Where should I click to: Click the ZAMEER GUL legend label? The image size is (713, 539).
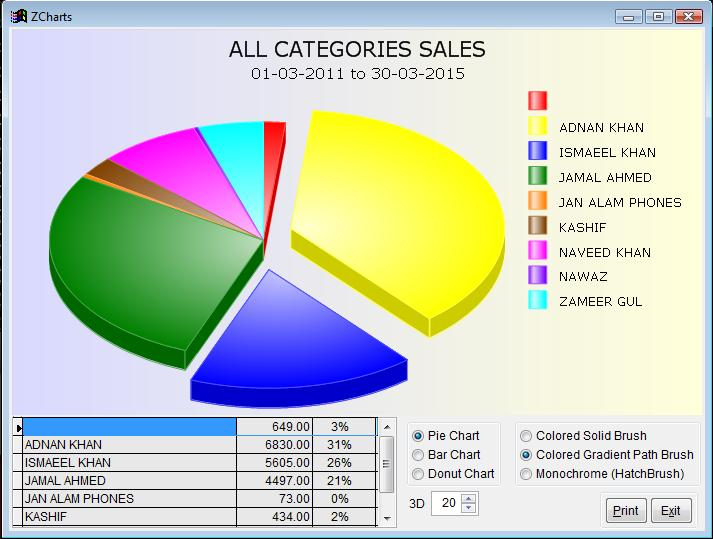click(600, 302)
